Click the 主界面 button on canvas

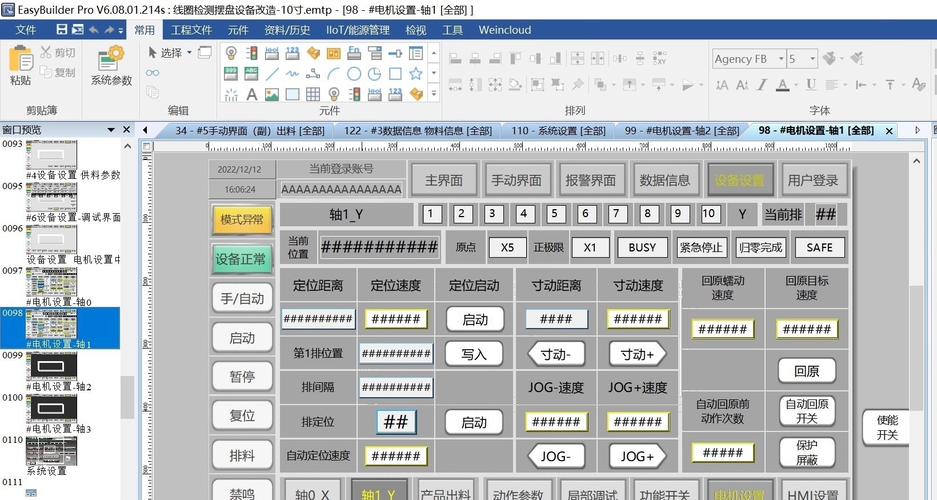point(443,180)
